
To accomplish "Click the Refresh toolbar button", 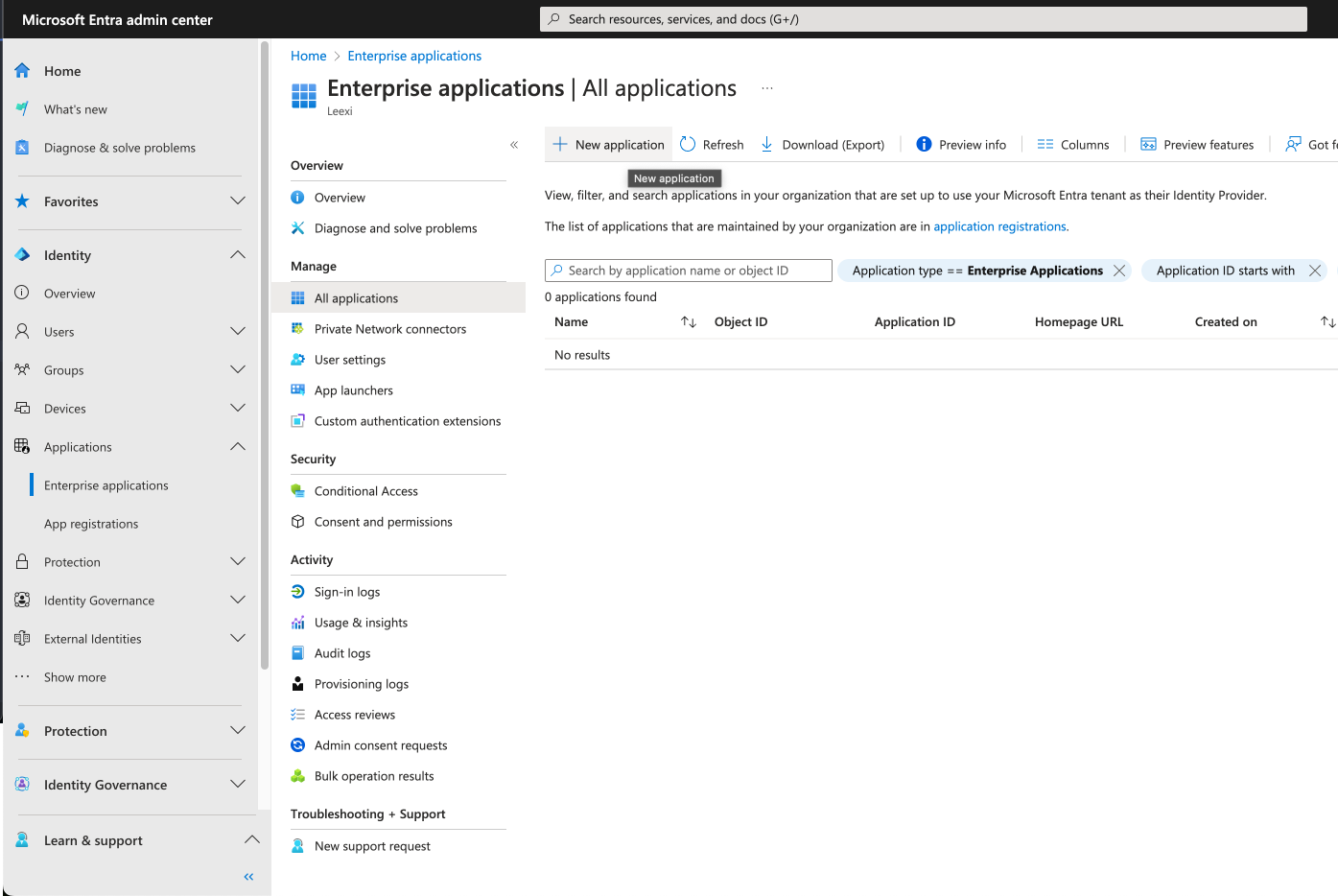I will [x=712, y=145].
